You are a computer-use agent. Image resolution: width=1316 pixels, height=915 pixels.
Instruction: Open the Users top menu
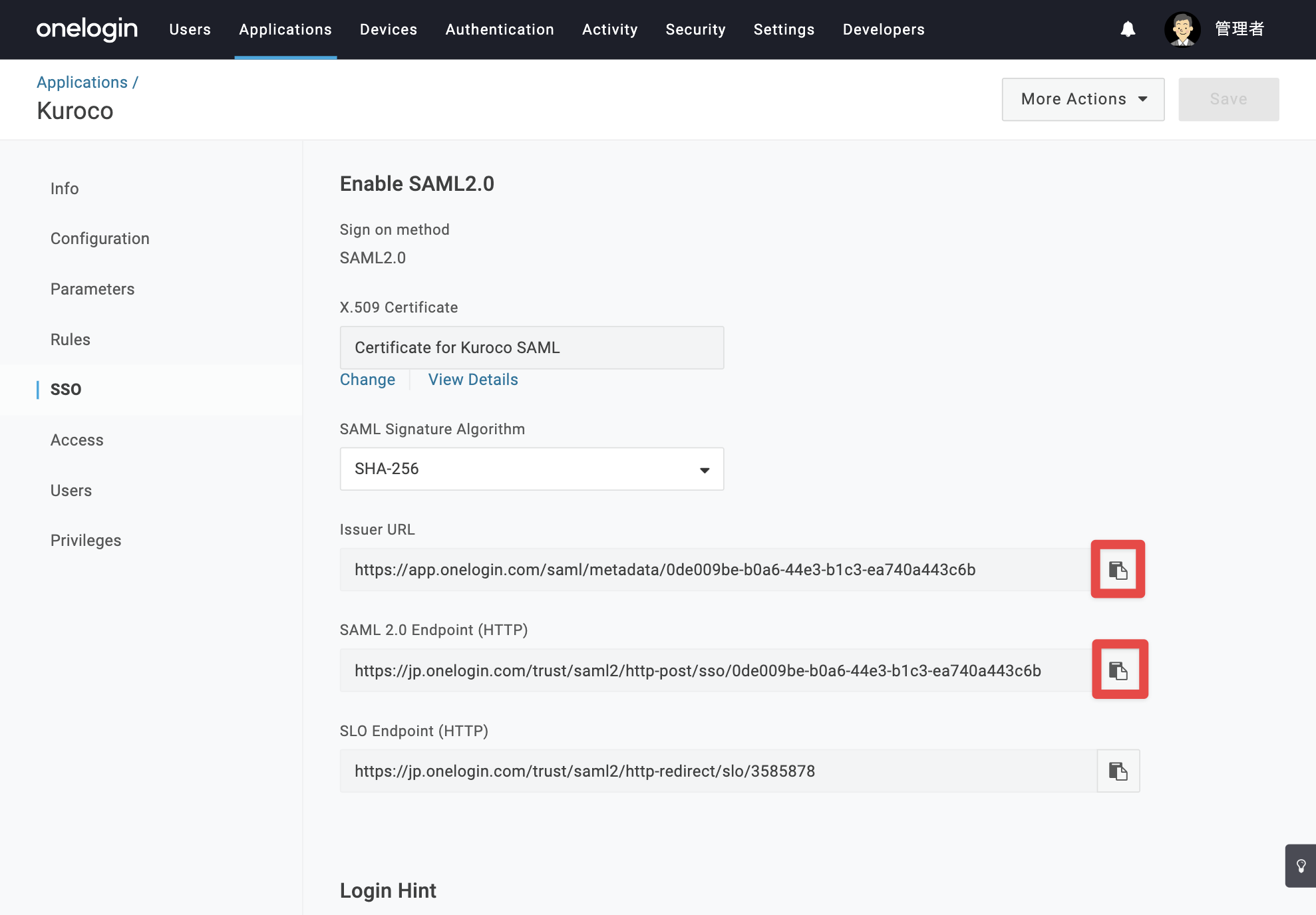pos(190,29)
